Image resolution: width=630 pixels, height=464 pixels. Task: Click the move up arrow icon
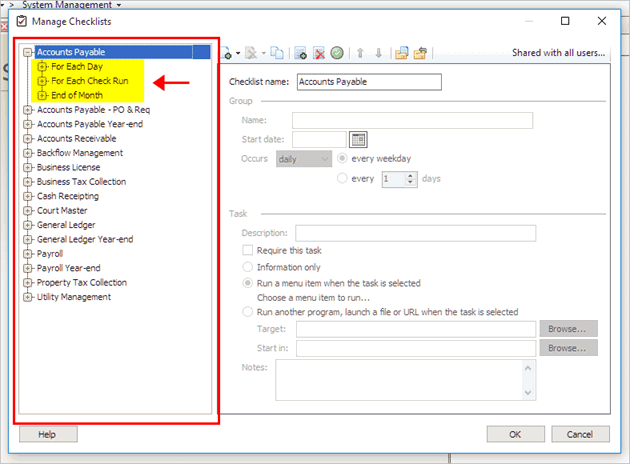click(x=360, y=53)
